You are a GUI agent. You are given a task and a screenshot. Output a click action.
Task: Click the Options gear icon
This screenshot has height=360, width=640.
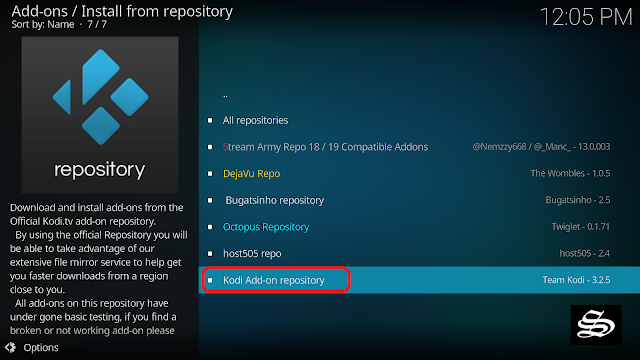(x=11, y=347)
